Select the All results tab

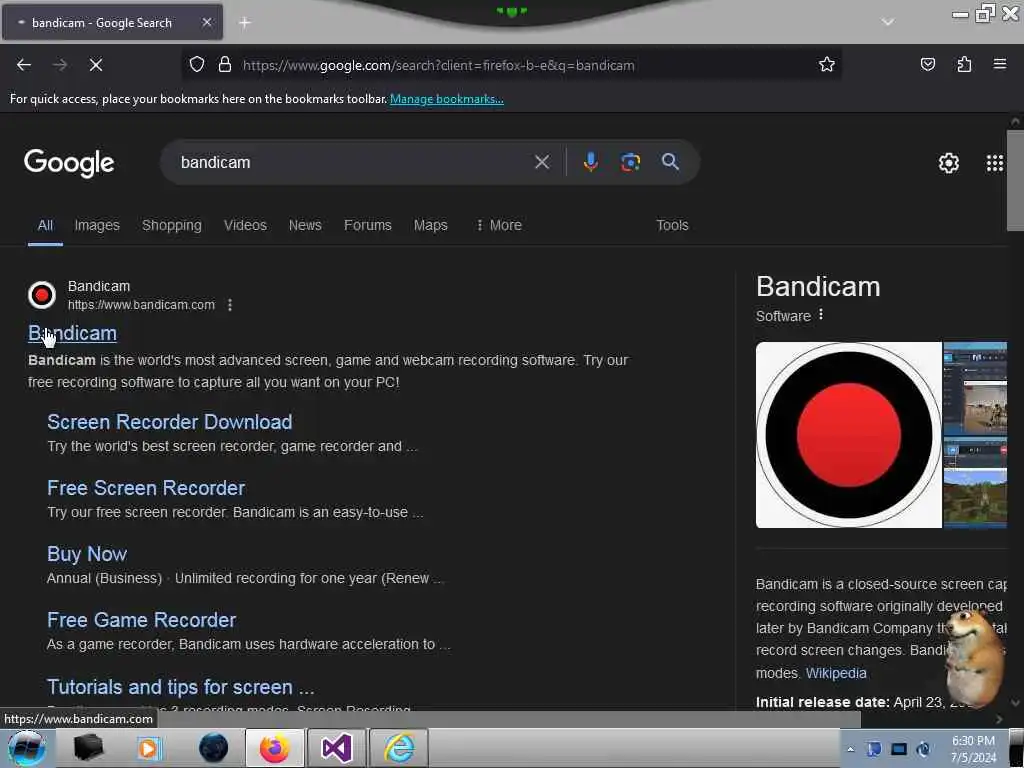tap(45, 225)
